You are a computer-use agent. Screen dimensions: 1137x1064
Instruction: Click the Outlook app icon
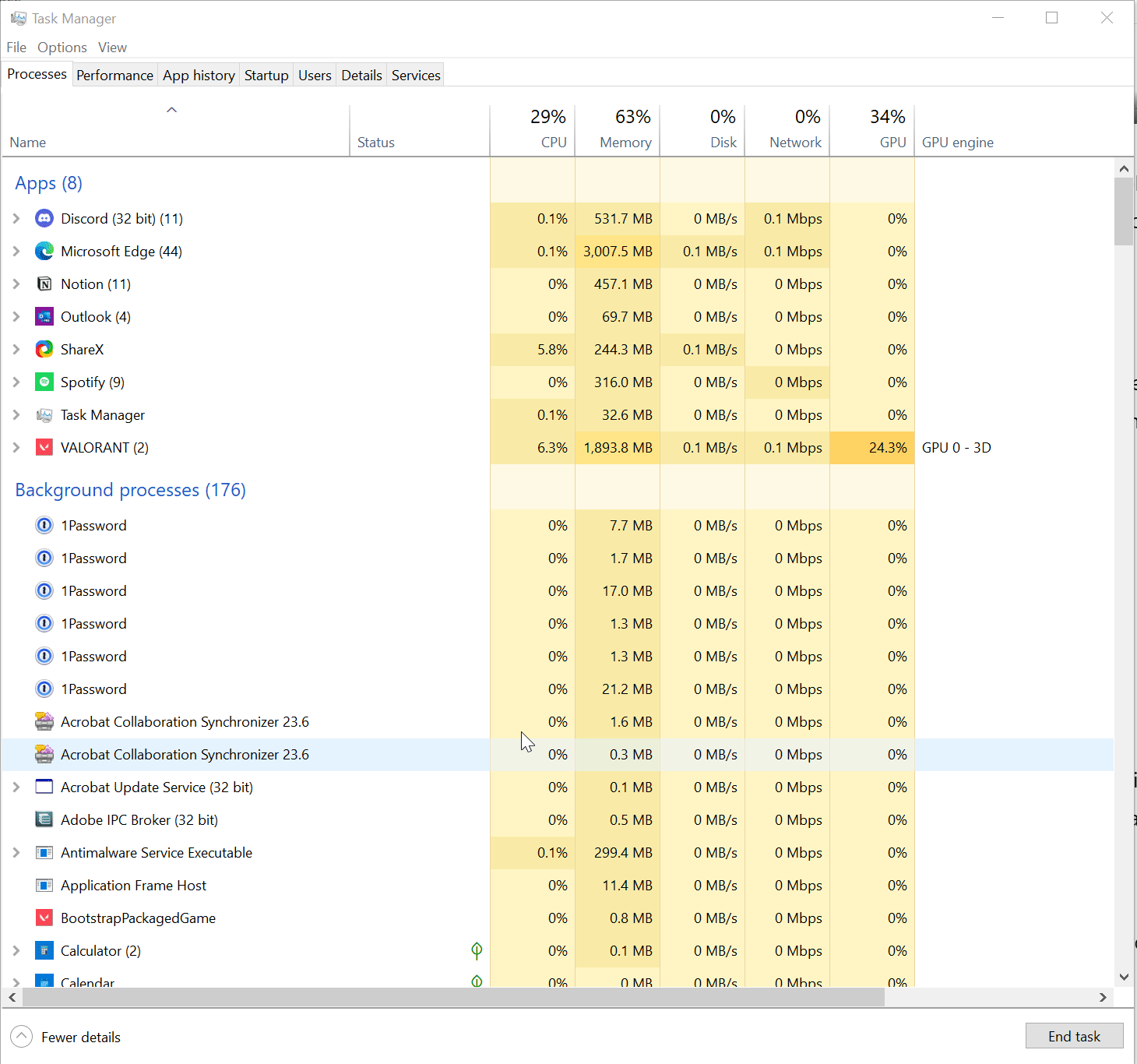[44, 317]
